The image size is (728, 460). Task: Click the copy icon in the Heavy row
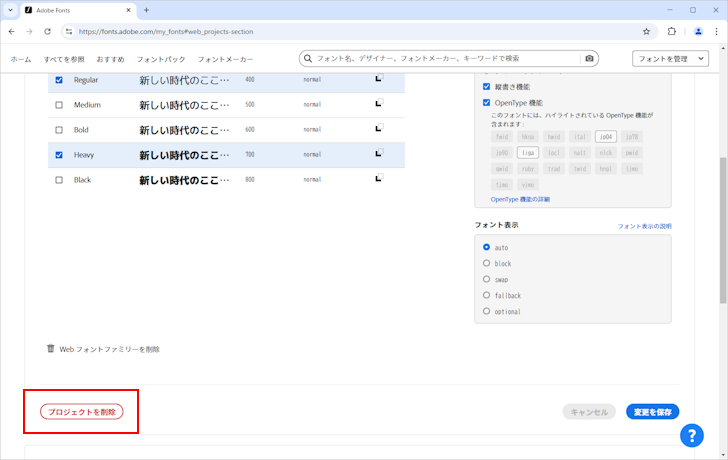379,154
